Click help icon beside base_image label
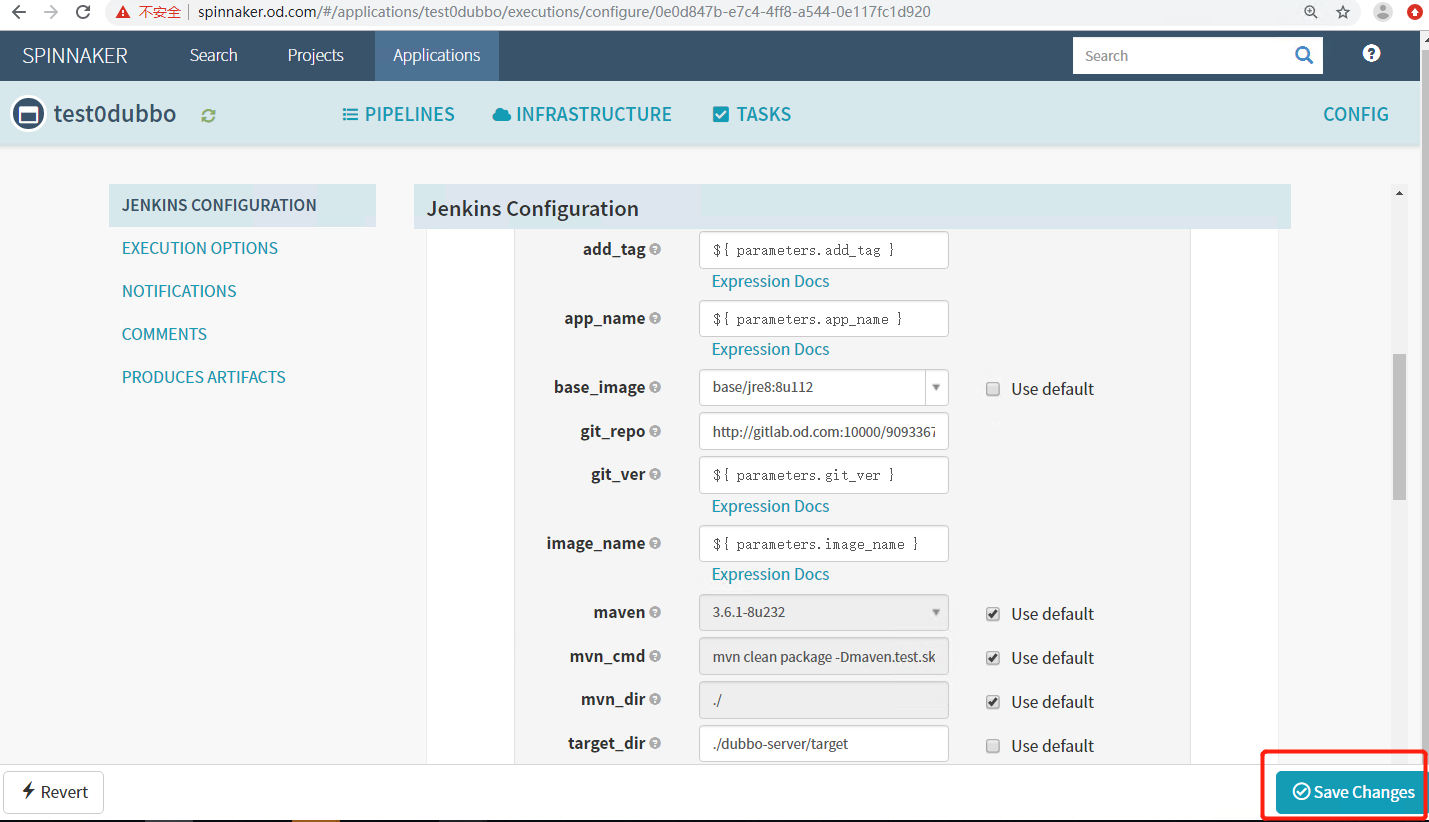The height and width of the screenshot is (822, 1429). click(x=655, y=387)
